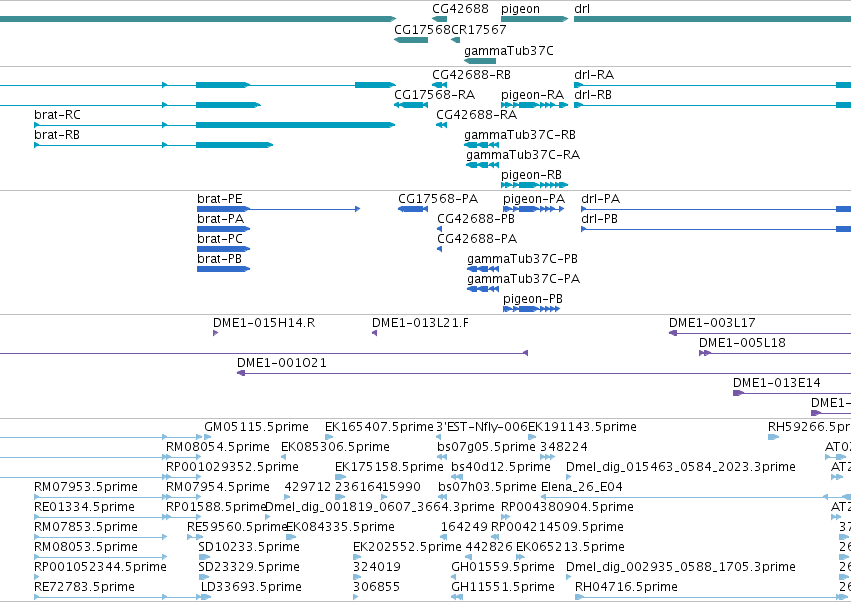The height and width of the screenshot is (602, 851).
Task: Select the RM08054.5prime EST label
Action: pyautogui.click(x=218, y=447)
